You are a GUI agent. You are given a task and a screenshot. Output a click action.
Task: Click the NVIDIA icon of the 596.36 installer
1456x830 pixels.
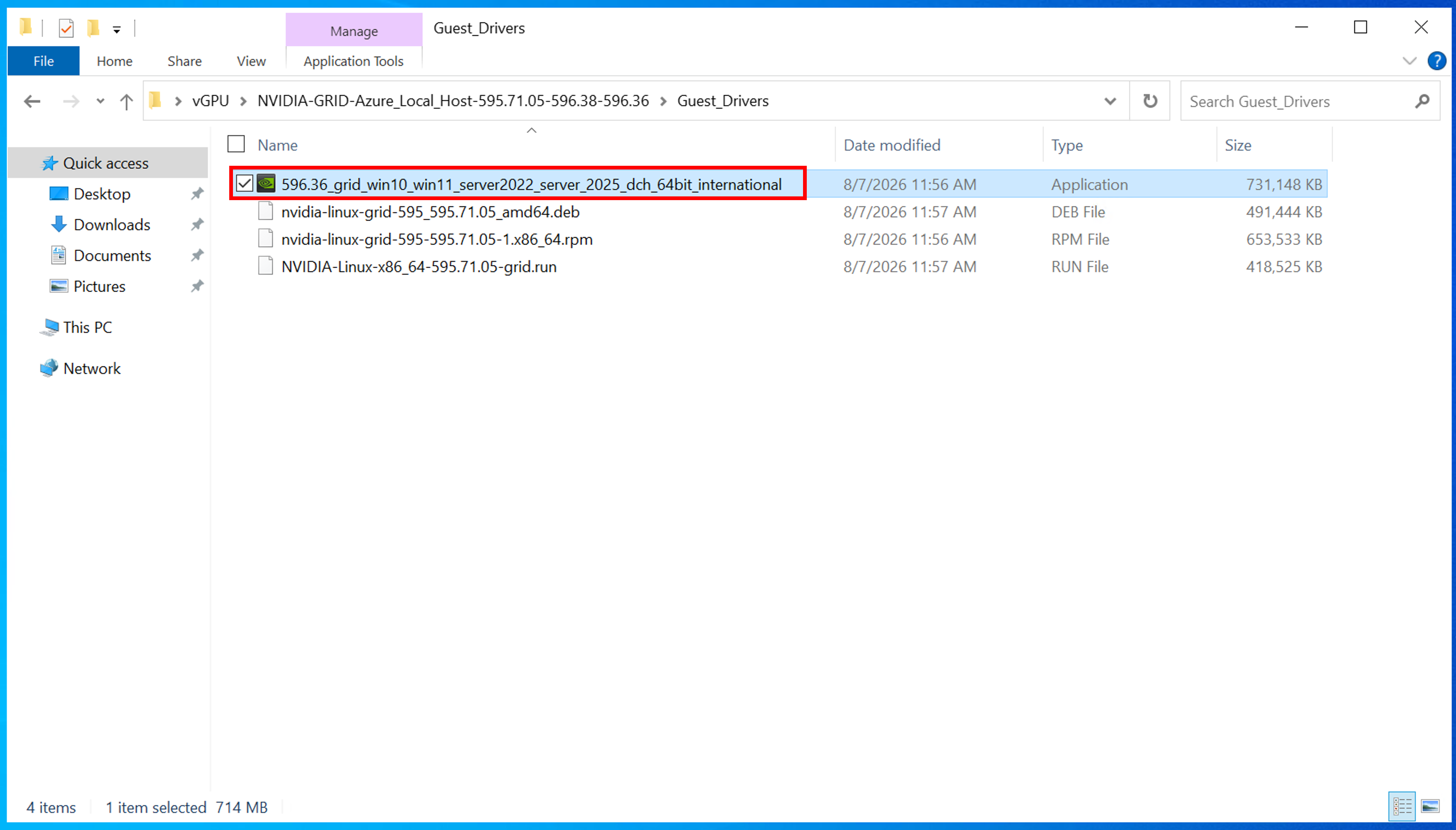pos(266,184)
